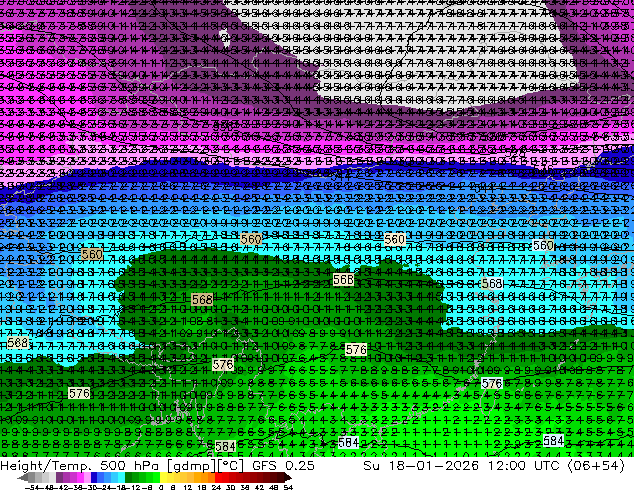Click the dark maroon right arrow tip of the legend
Image resolution: width=634 pixels, height=490 pixels.
288,478
